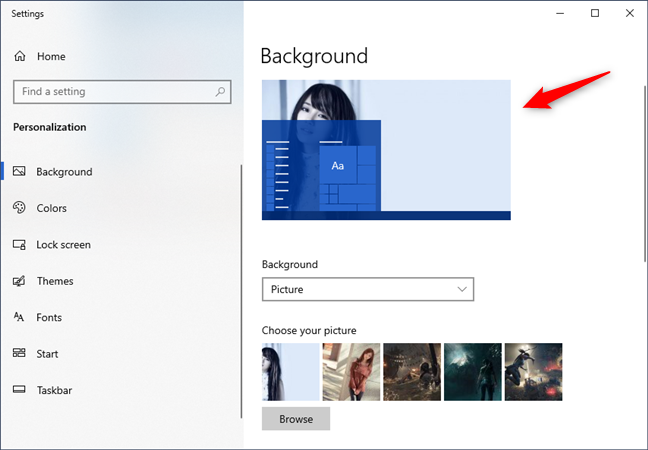Close the Settings window
The height and width of the screenshot is (450, 648).
(629, 13)
